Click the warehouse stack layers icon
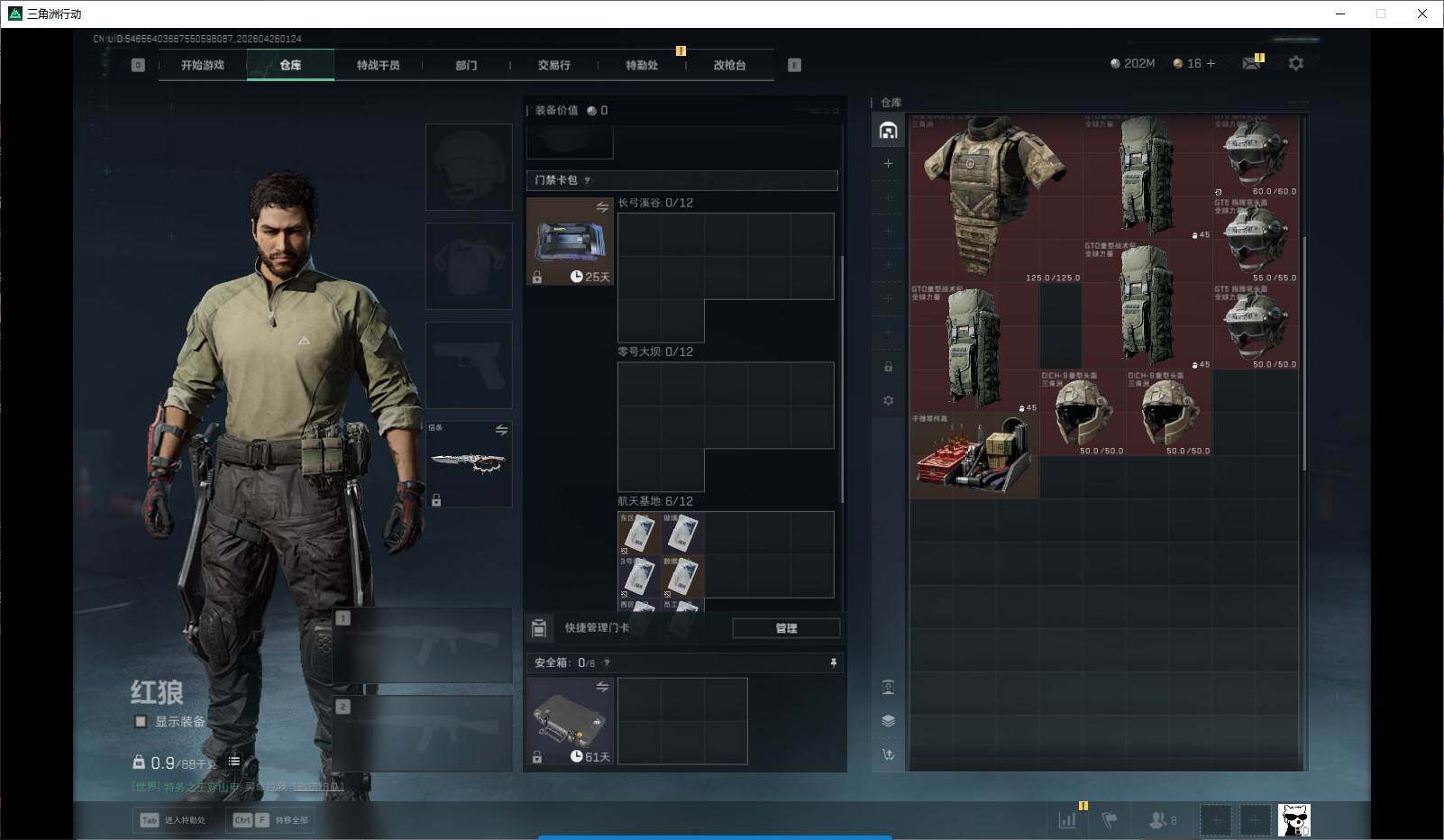 (x=889, y=721)
